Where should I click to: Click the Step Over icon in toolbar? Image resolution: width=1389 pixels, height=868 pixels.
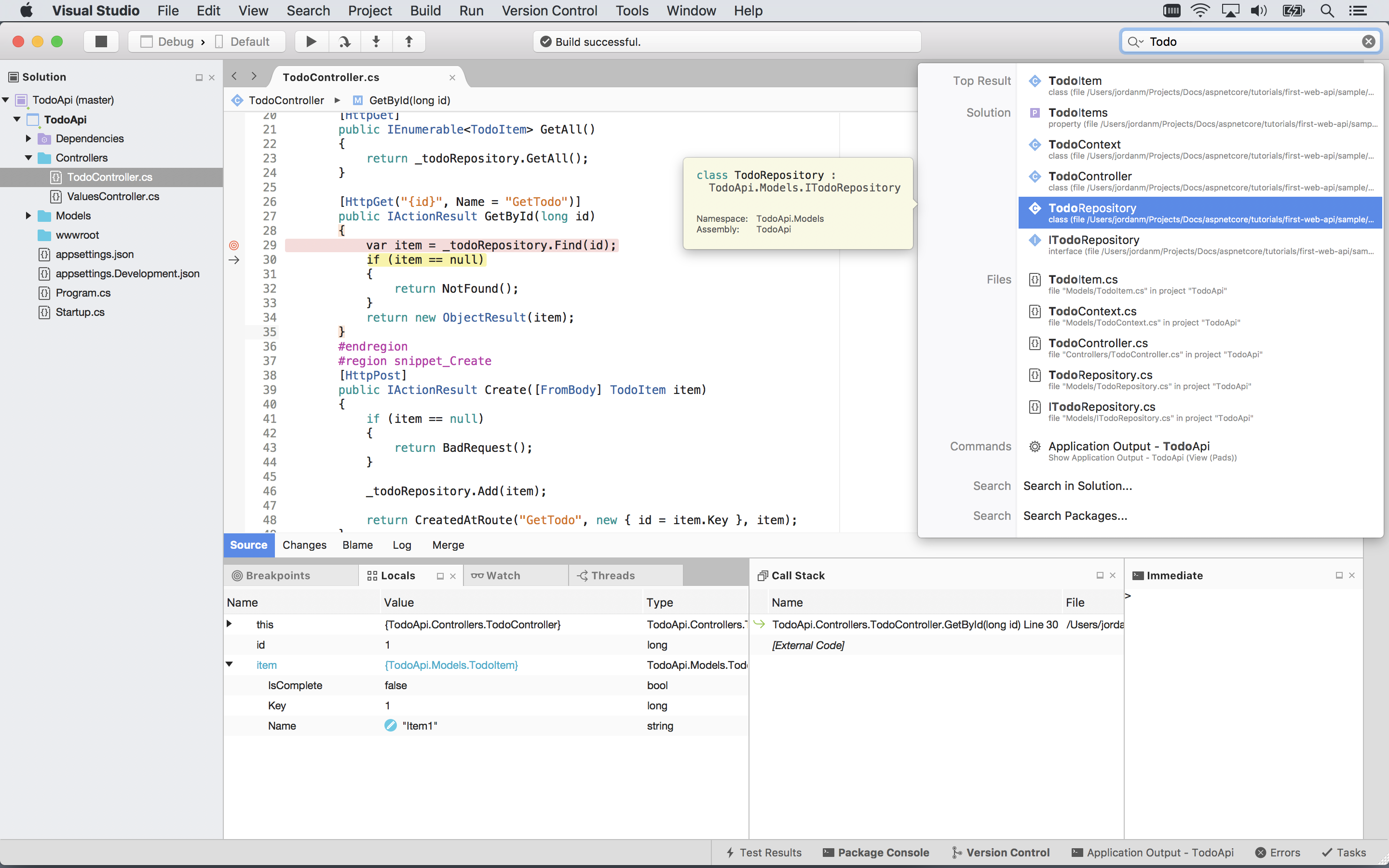tap(343, 41)
